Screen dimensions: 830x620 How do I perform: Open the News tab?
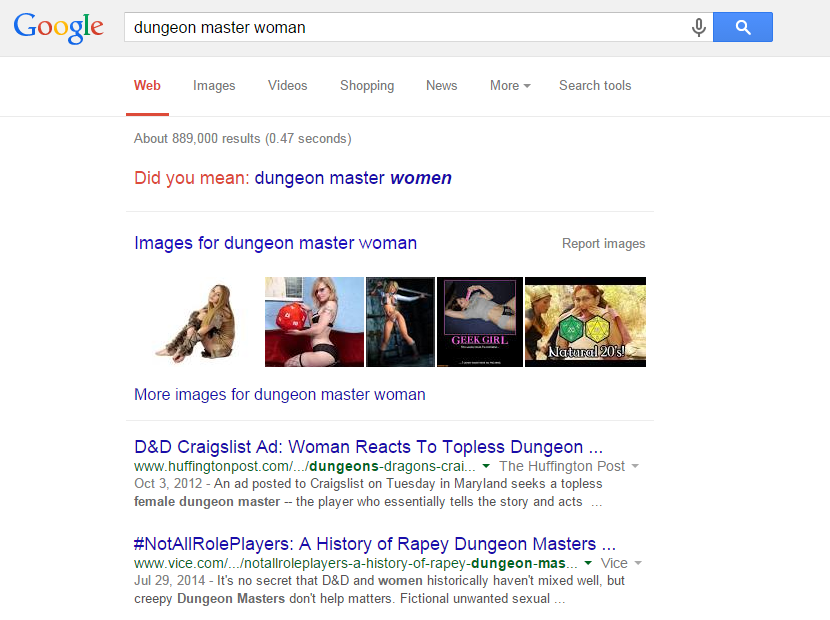coord(441,86)
